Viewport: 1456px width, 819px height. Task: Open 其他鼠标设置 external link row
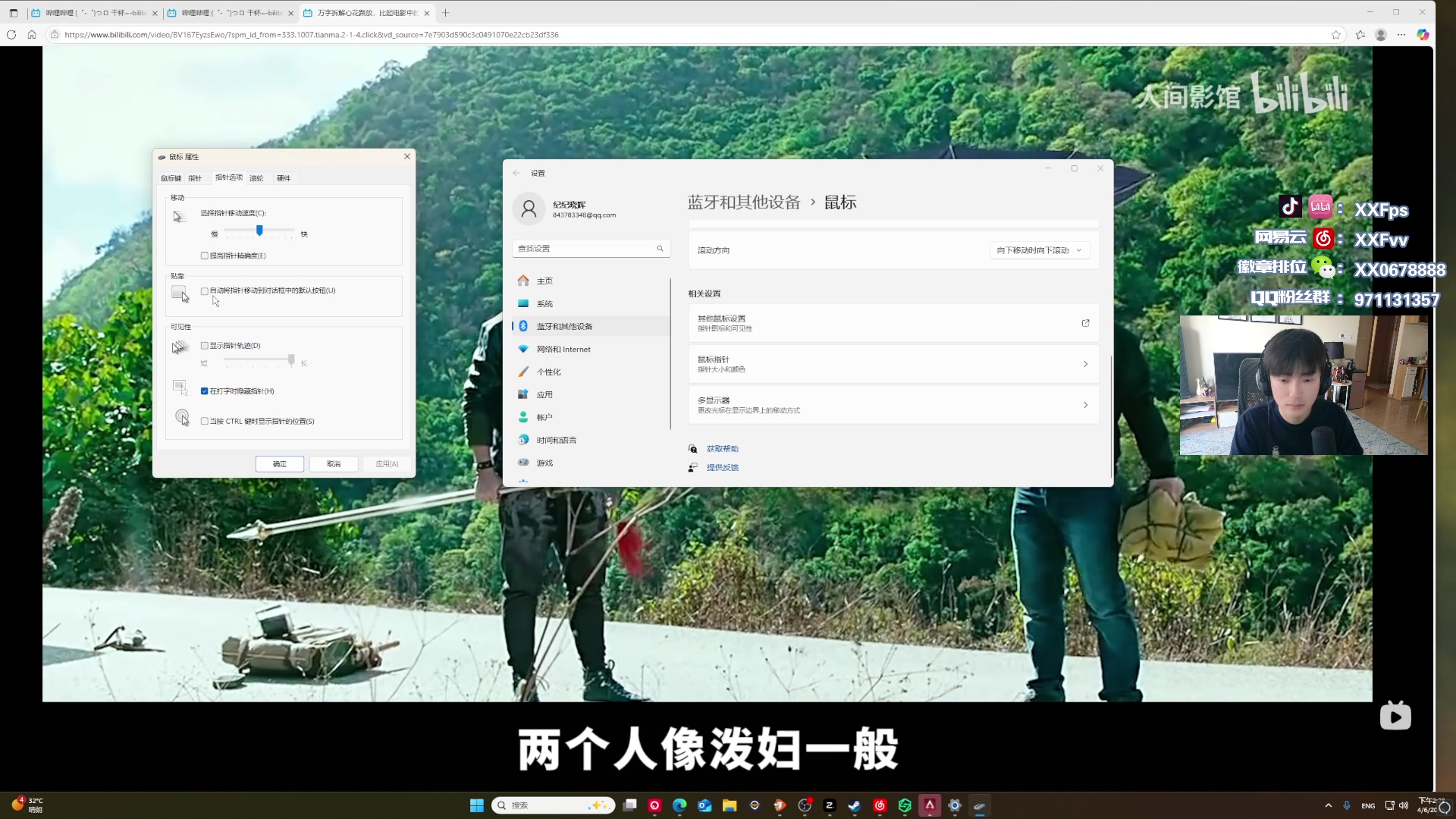pos(893,323)
